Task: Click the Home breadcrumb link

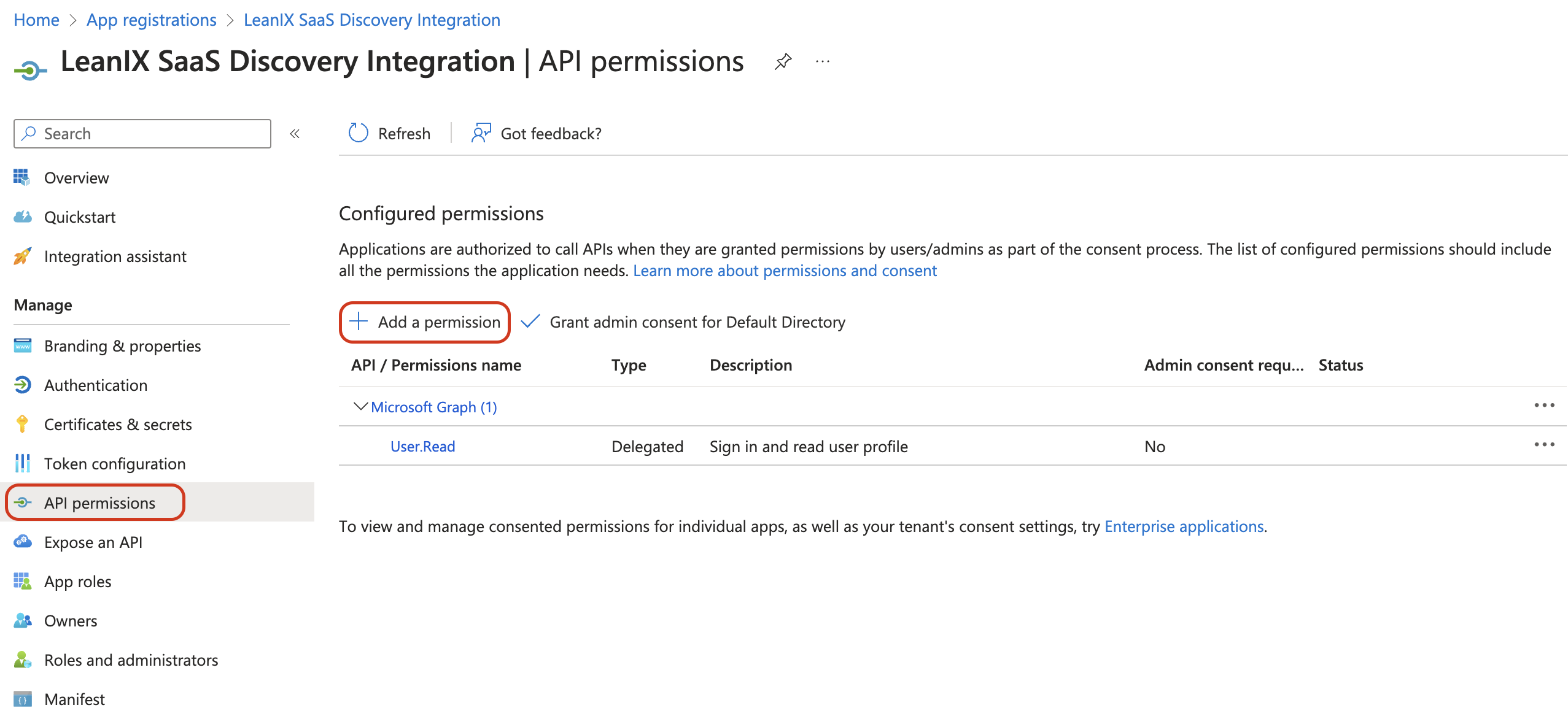Action: click(36, 20)
